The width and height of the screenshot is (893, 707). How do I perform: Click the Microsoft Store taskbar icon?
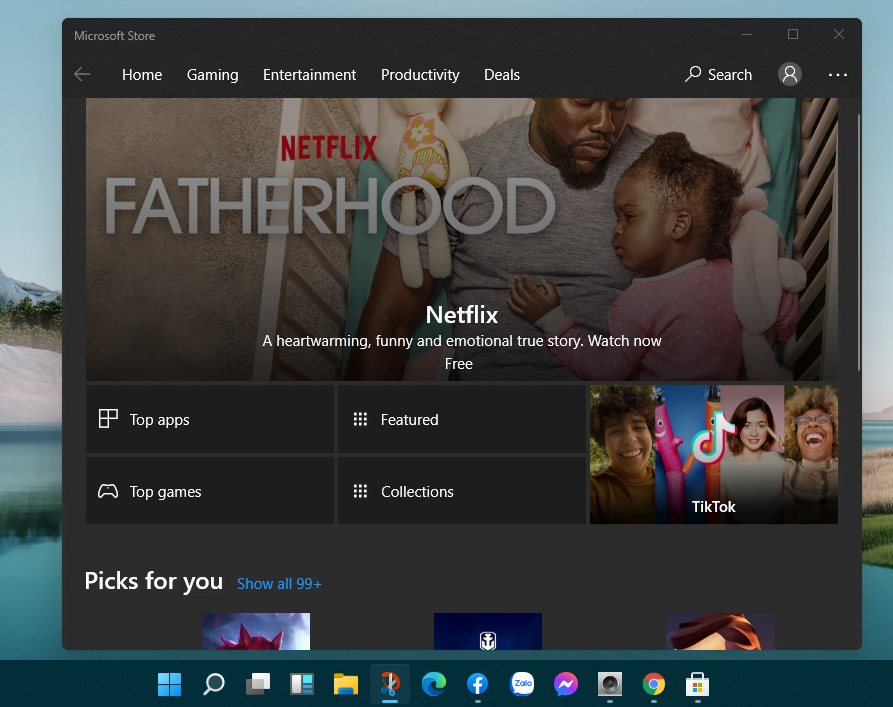pyautogui.click(x=698, y=684)
